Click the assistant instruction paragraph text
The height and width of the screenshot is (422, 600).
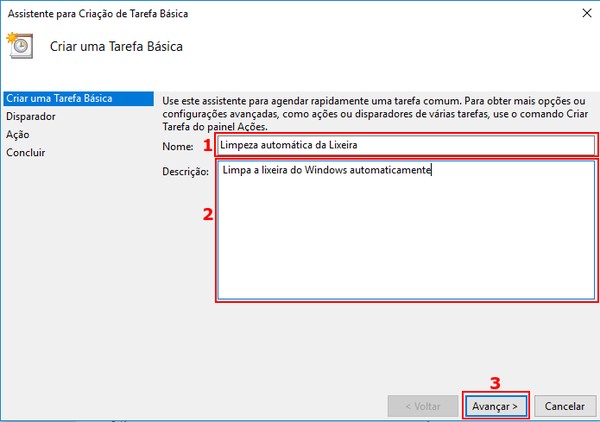(x=375, y=114)
